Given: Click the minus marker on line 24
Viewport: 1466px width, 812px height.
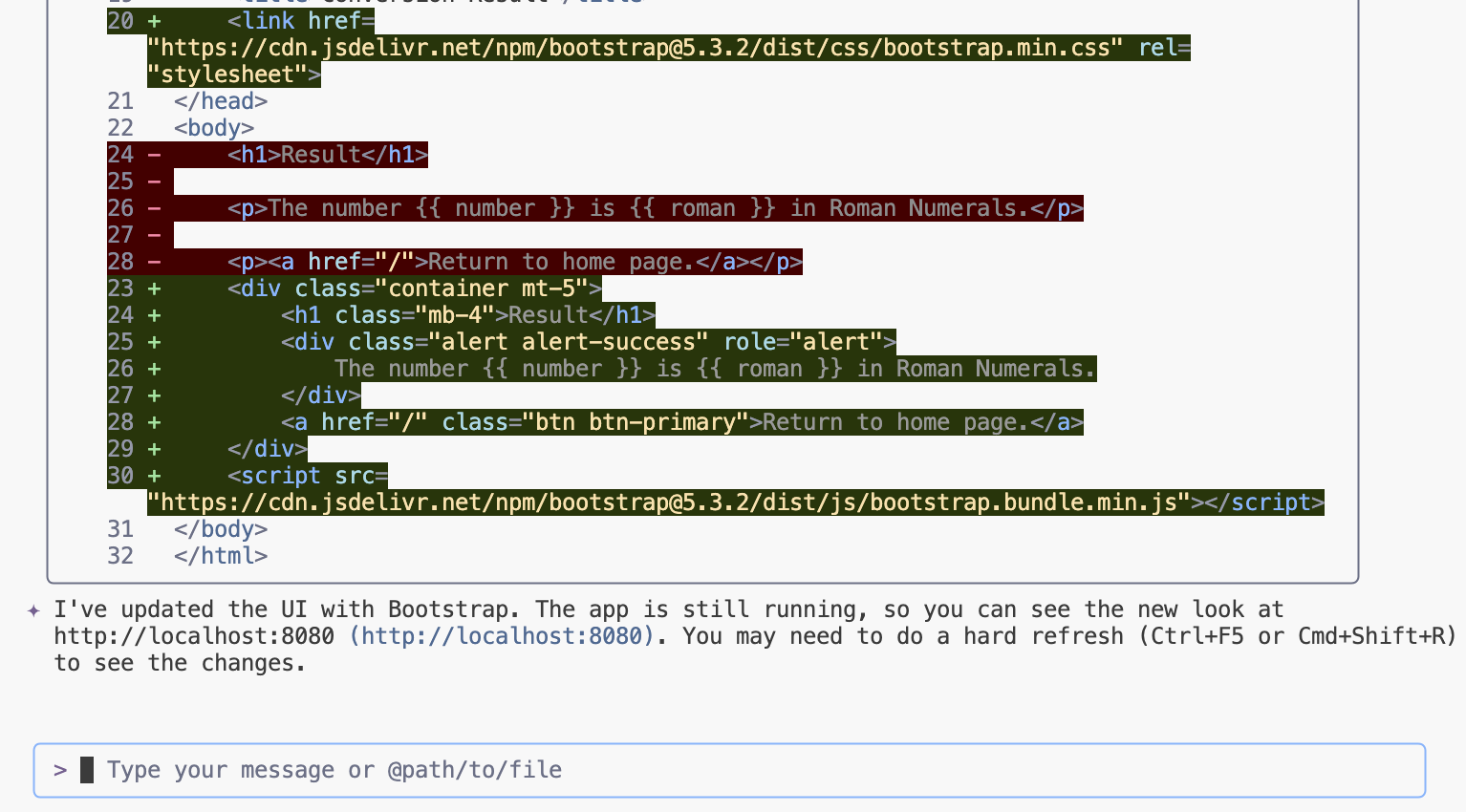Looking at the screenshot, I should point(154,155).
